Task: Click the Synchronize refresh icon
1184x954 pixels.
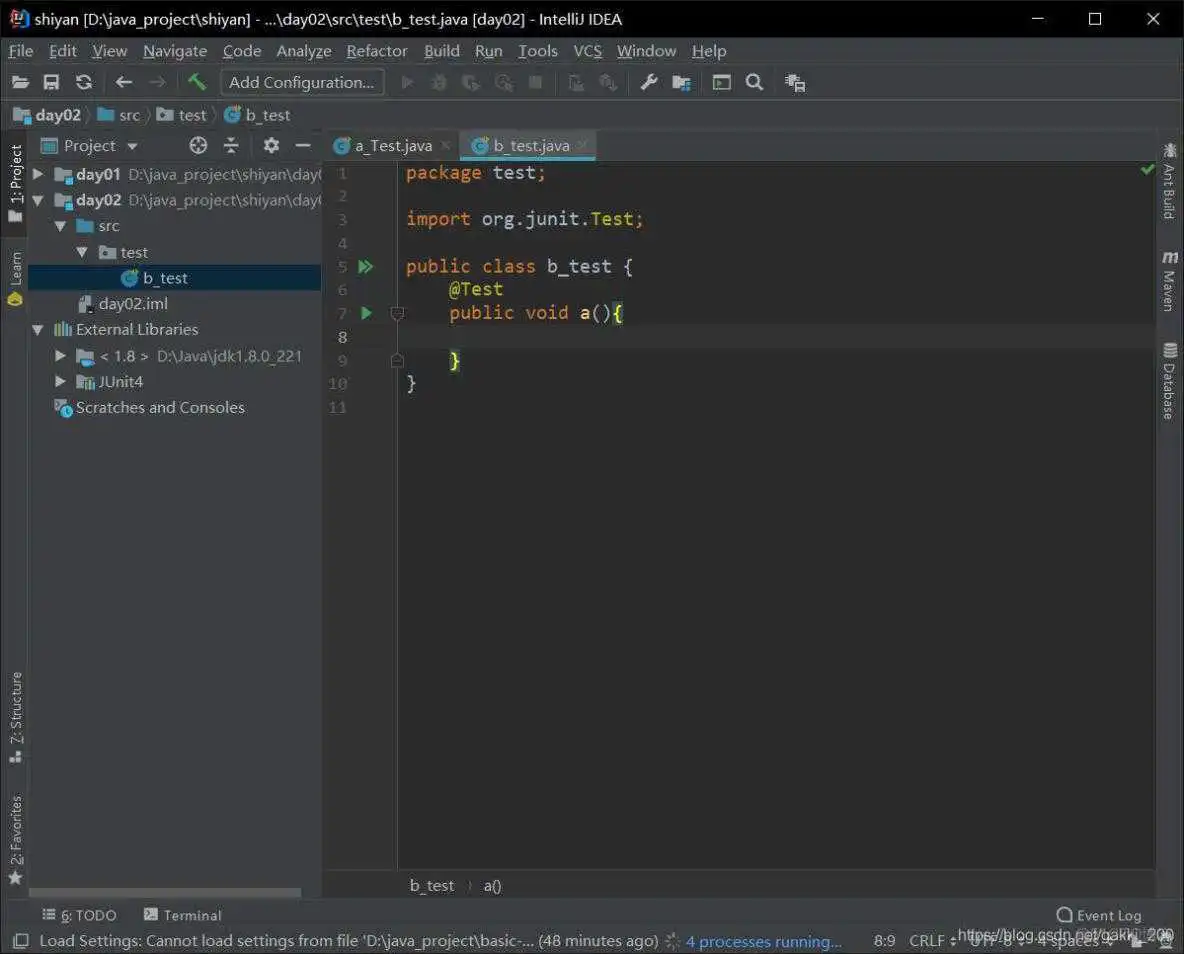Action: tap(83, 82)
